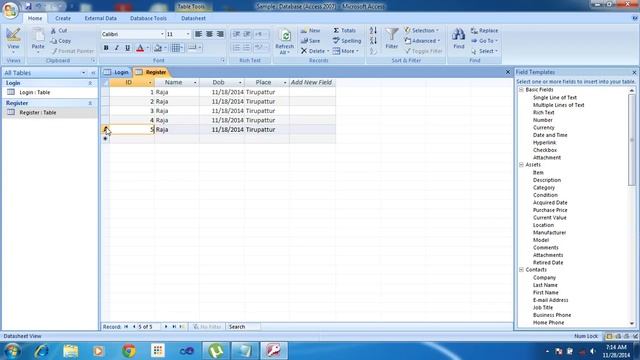Toggle Italic formatting

(117, 48)
